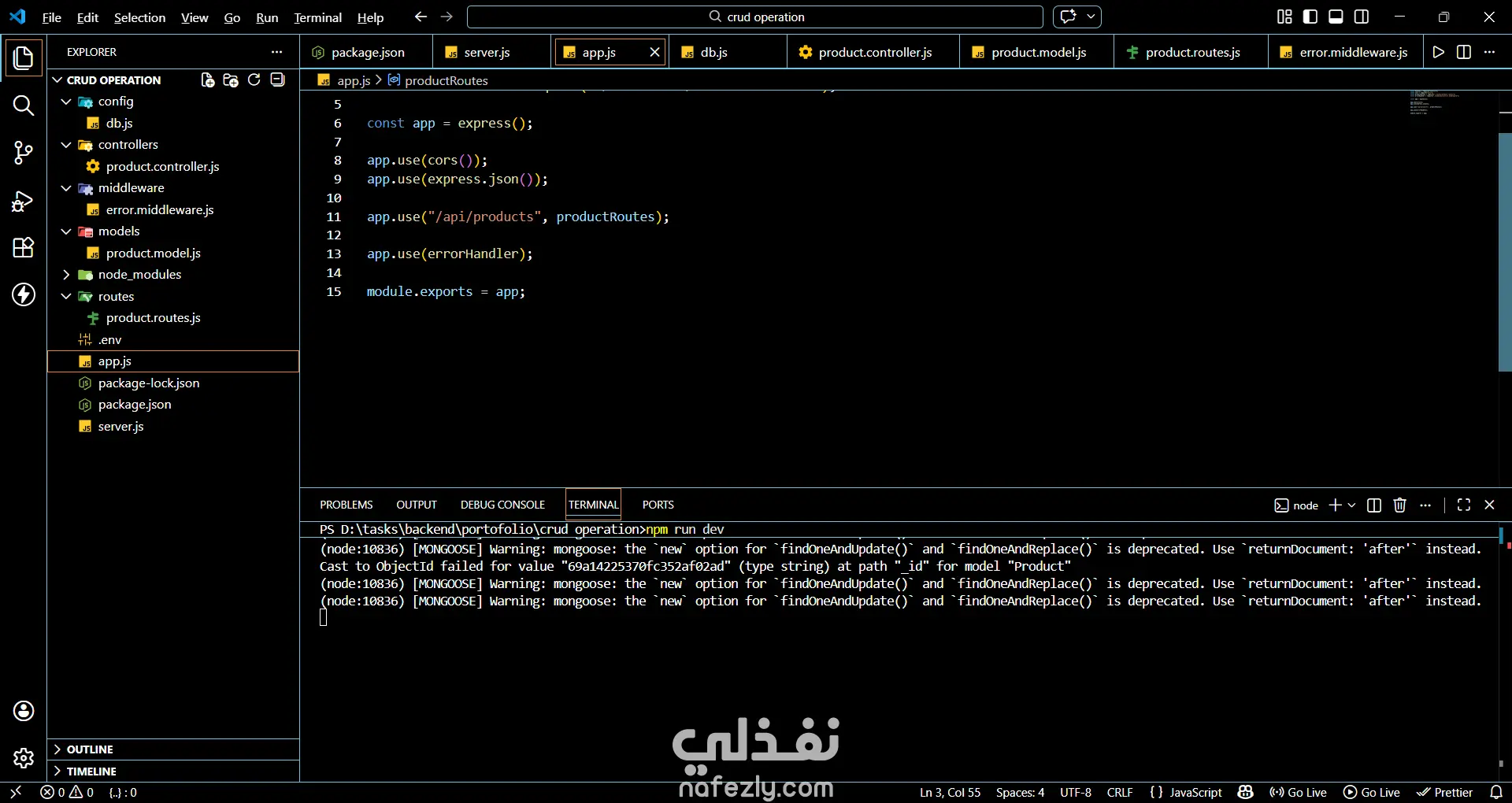1512x803 pixels.
Task: Open editor more actions ellipsis
Action: click(x=1489, y=52)
